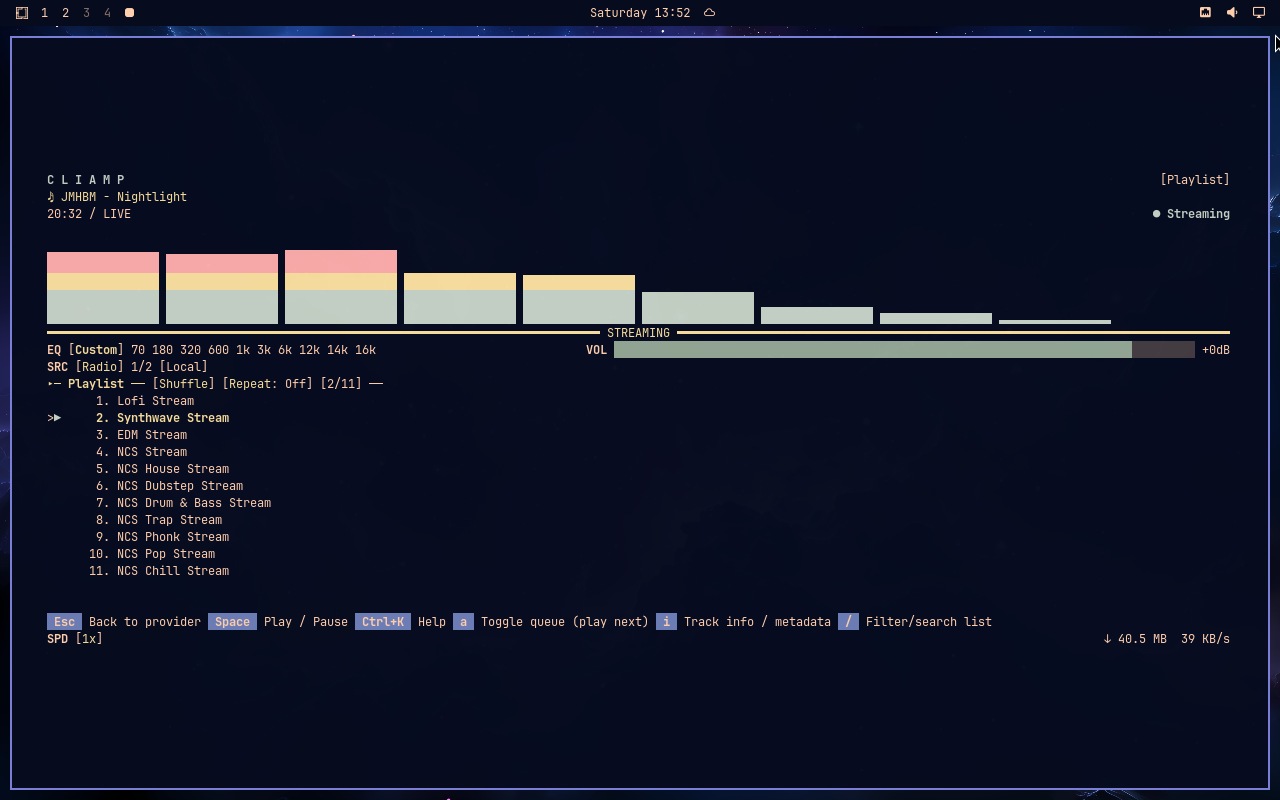
Task: Switch to workspace 3
Action: coord(86,13)
